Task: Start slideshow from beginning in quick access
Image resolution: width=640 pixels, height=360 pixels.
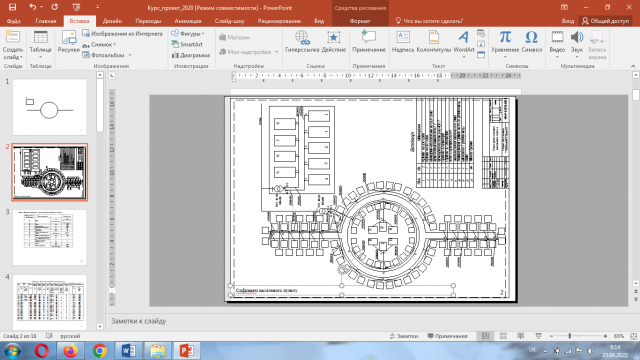Action: coord(76,7)
